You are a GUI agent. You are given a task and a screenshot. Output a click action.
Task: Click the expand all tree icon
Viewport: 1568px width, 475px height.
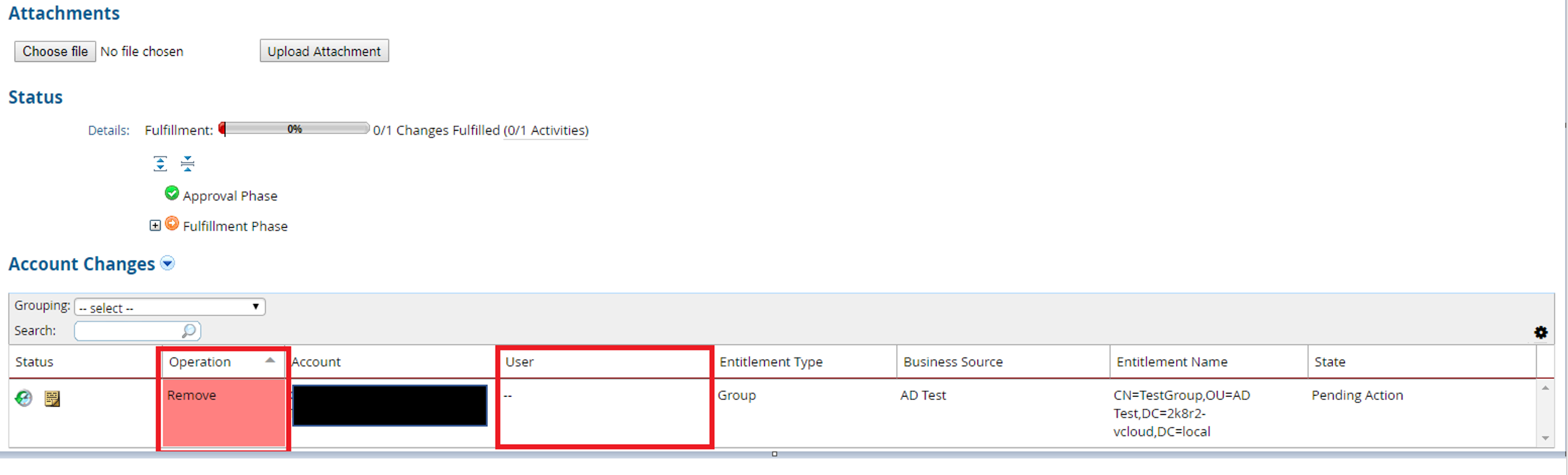coord(160,163)
